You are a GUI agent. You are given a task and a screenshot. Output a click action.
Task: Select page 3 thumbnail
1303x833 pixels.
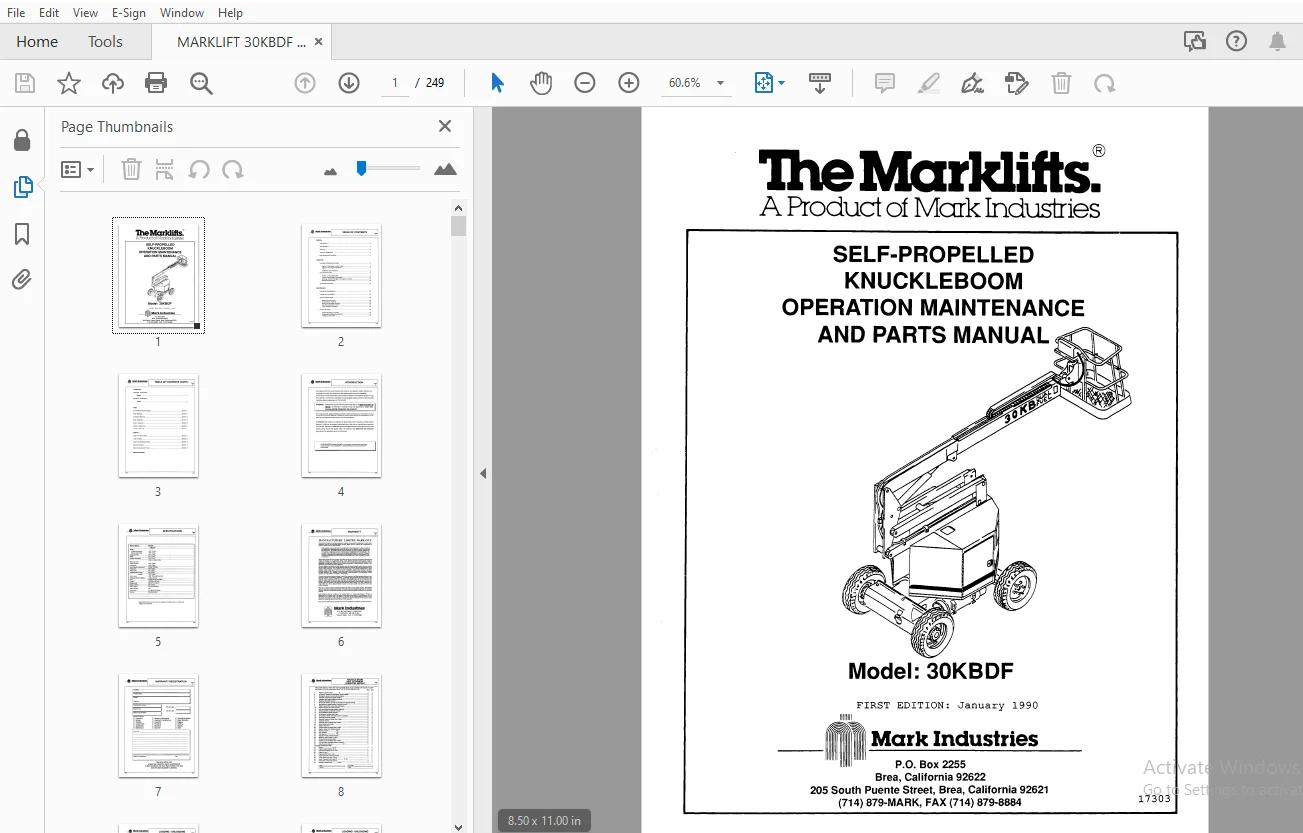point(158,426)
